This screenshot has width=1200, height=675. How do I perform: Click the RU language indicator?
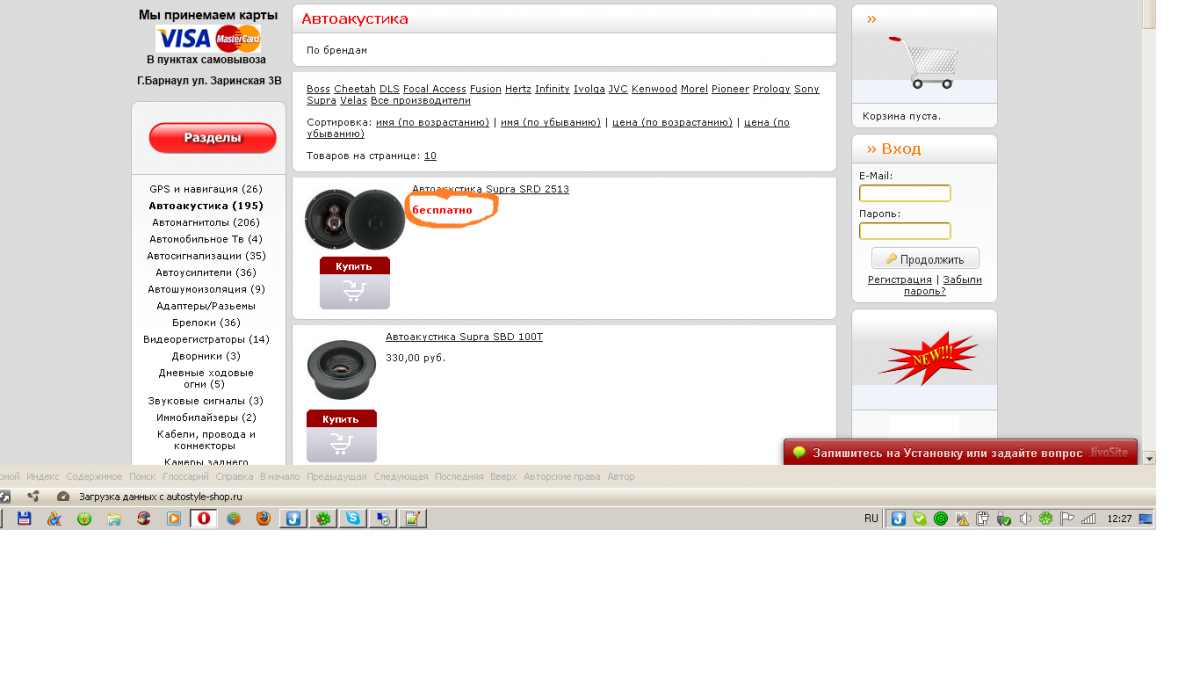click(870, 518)
